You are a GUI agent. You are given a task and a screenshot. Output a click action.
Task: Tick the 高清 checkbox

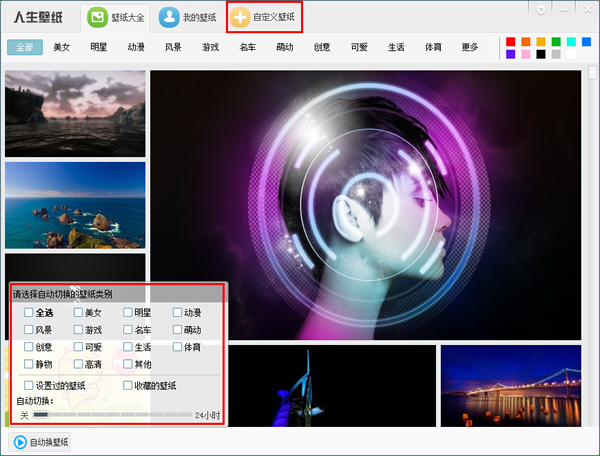(x=78, y=364)
